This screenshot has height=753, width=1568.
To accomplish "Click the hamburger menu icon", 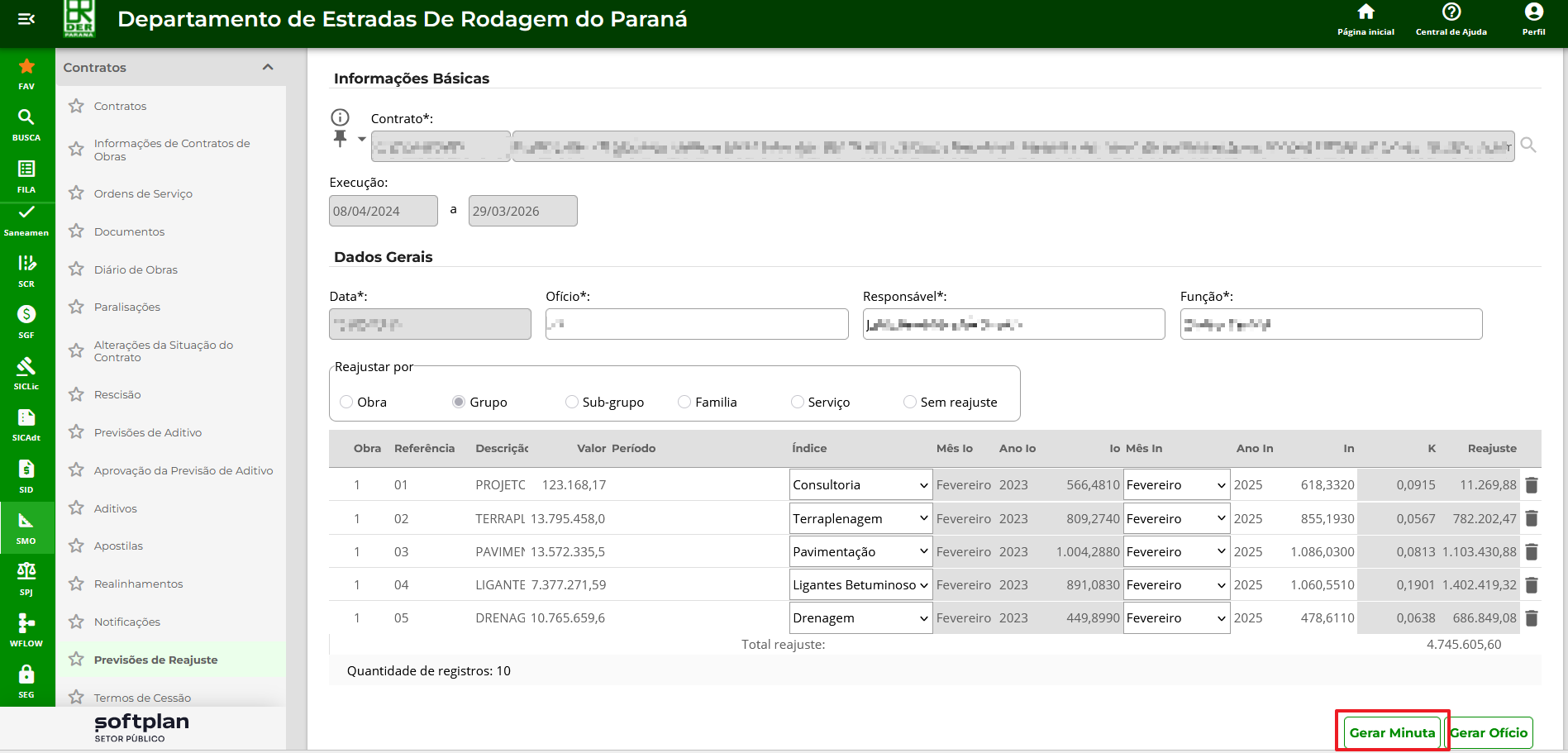I will [x=26, y=19].
